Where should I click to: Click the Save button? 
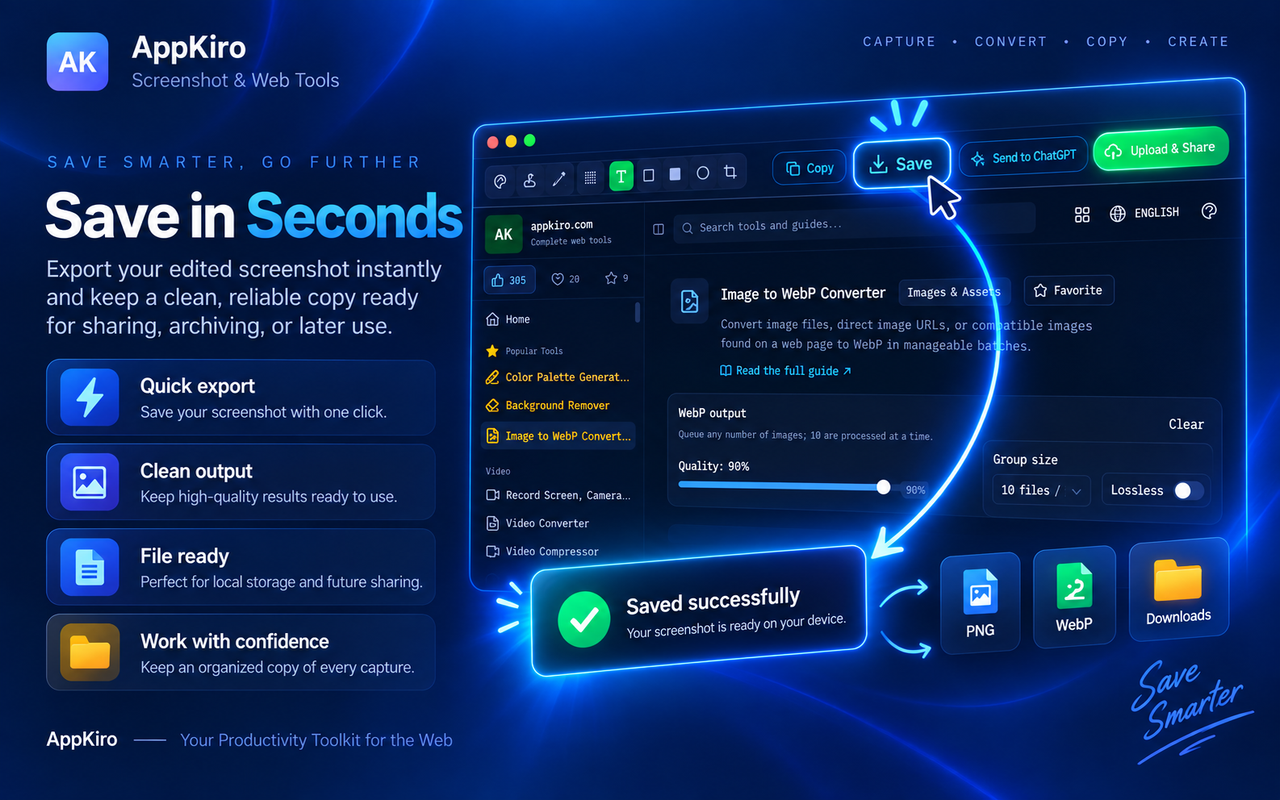click(x=901, y=164)
